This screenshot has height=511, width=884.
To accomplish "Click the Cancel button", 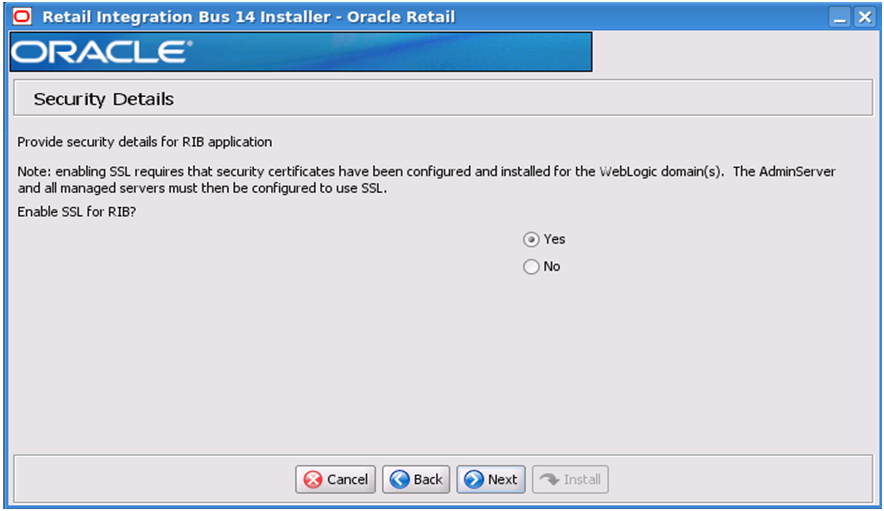I will click(x=335, y=479).
